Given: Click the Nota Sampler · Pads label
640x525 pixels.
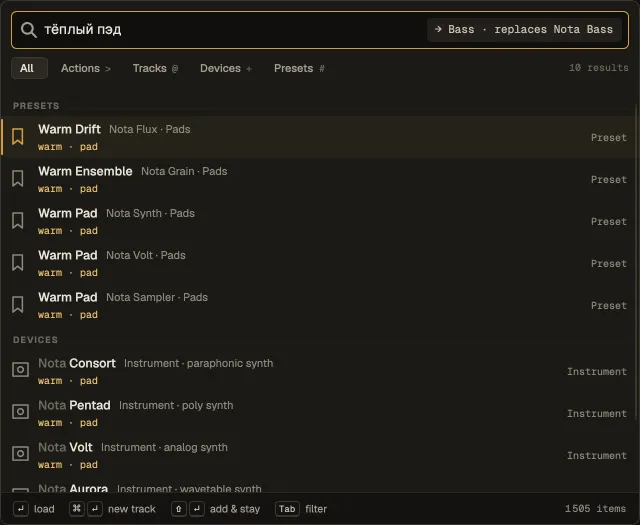Looking at the screenshot, I should (x=157, y=298).
